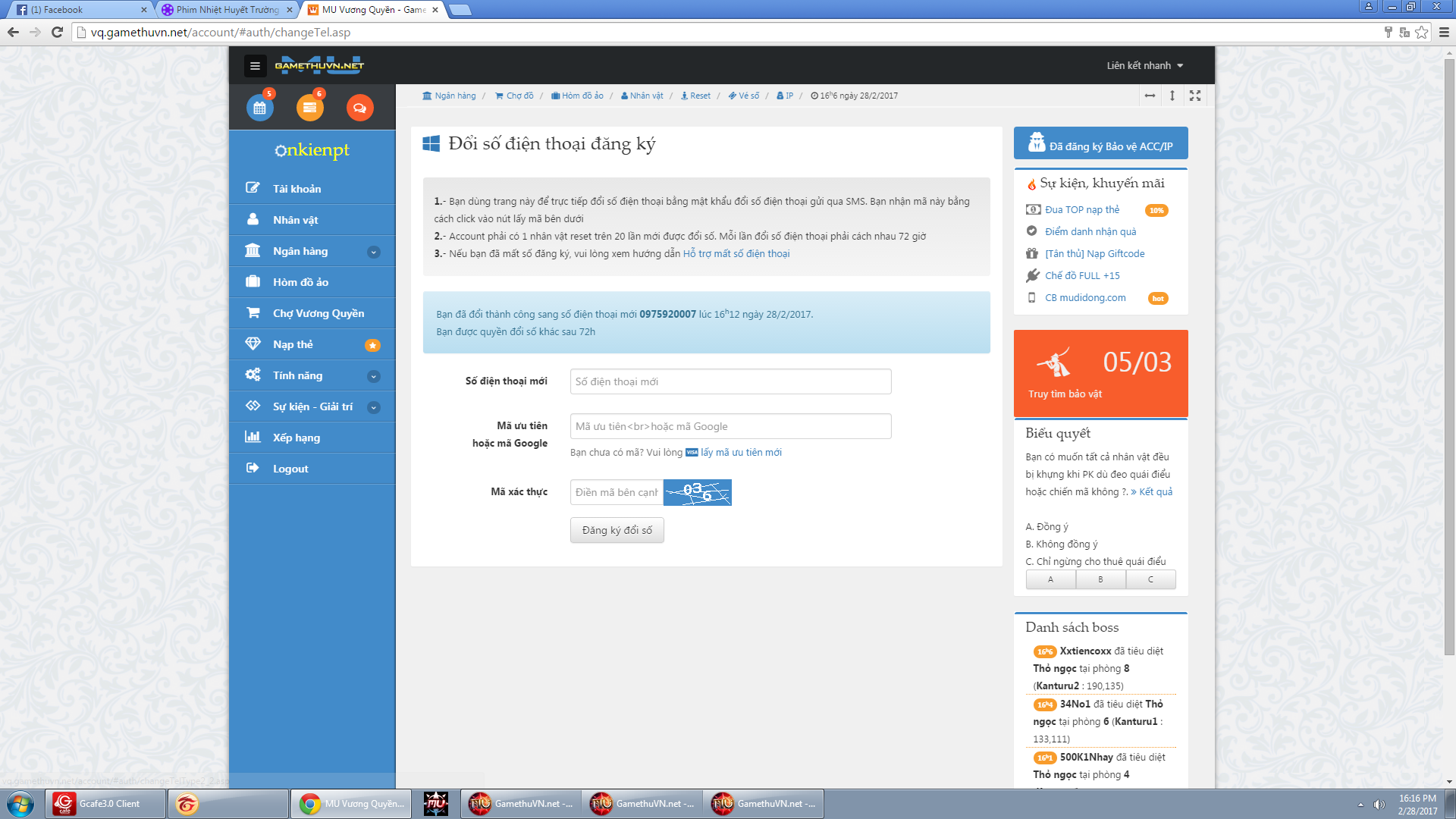The width and height of the screenshot is (1456, 819).
Task: Expand the Ngân hàng sidebar menu
Action: pos(373,252)
